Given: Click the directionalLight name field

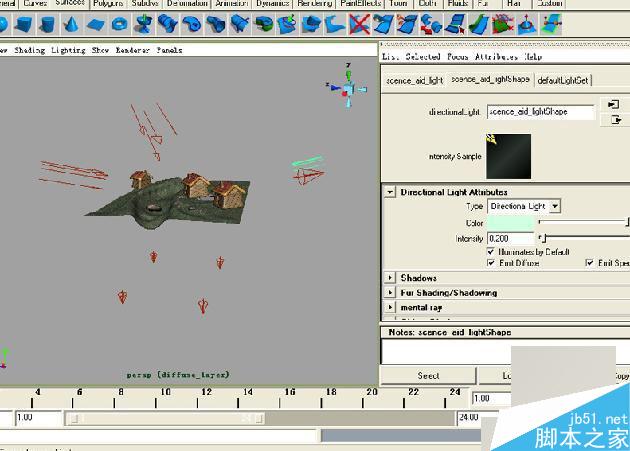Looking at the screenshot, I should click(540, 112).
